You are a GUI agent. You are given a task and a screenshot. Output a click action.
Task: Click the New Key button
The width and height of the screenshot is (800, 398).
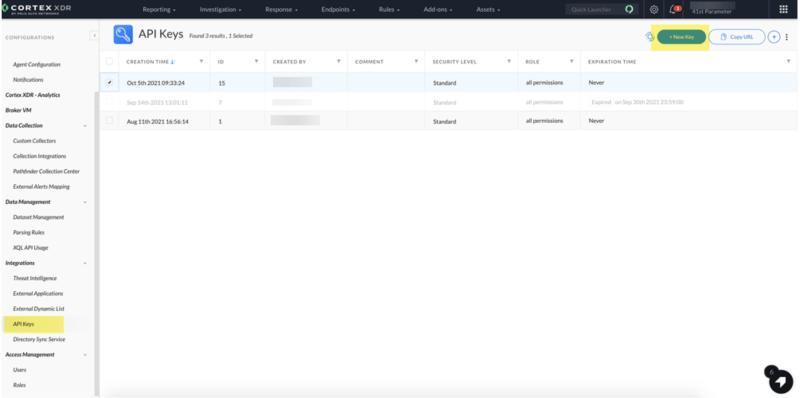pos(681,37)
